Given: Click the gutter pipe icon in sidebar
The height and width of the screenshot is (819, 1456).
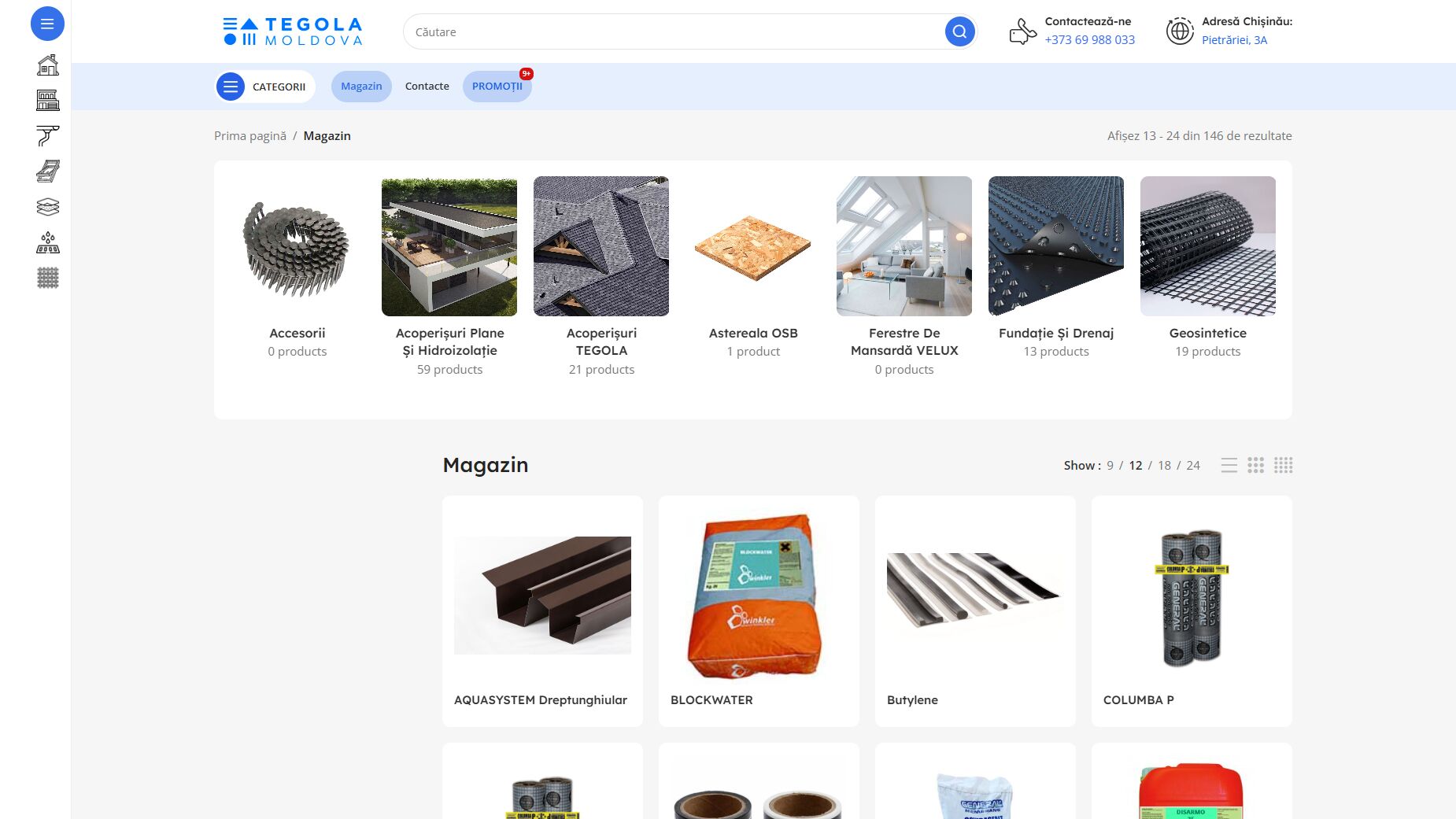Looking at the screenshot, I should pos(48,135).
